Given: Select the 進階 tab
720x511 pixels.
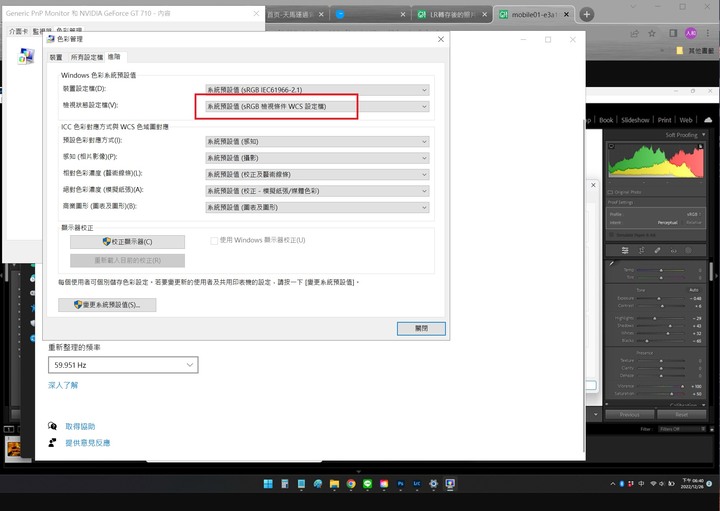Looking at the screenshot, I should coord(114,56).
